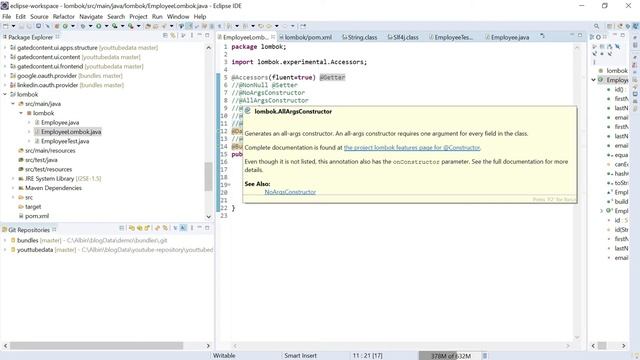Toggle highlighted 'A' button in Git Repositories
The image size is (640, 360).
point(182,228)
